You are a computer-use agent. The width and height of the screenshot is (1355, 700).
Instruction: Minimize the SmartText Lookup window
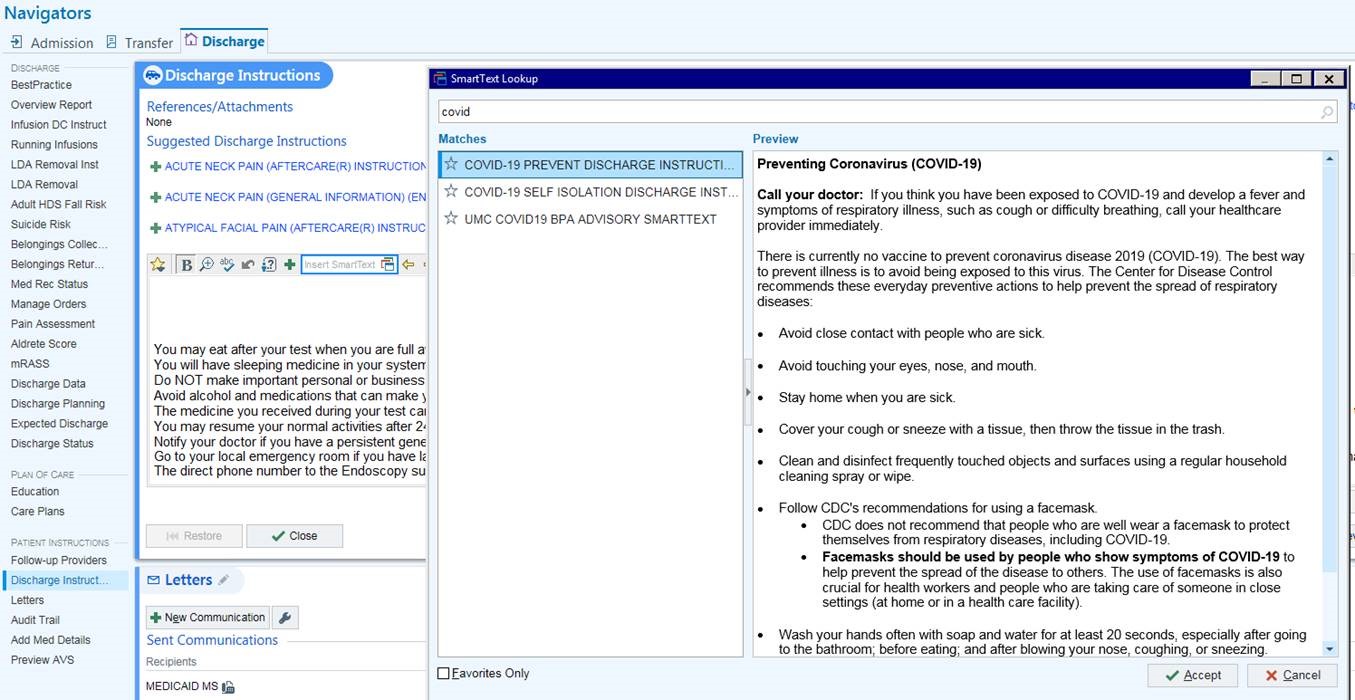pos(1267,79)
